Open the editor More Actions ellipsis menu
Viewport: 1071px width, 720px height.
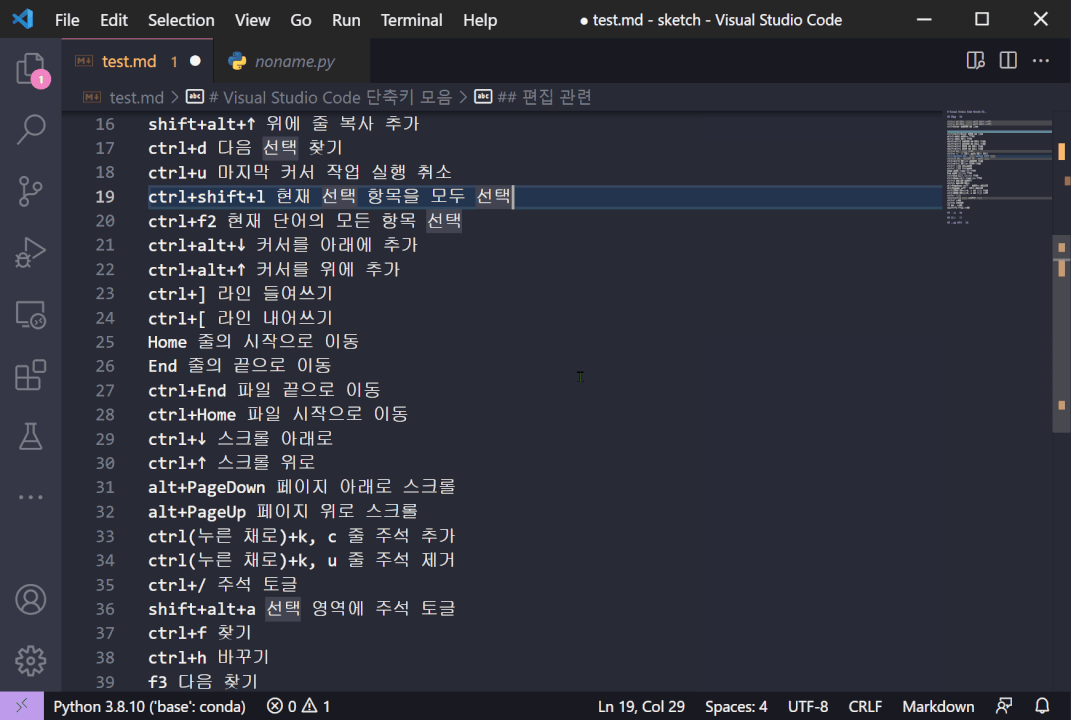(1040, 60)
